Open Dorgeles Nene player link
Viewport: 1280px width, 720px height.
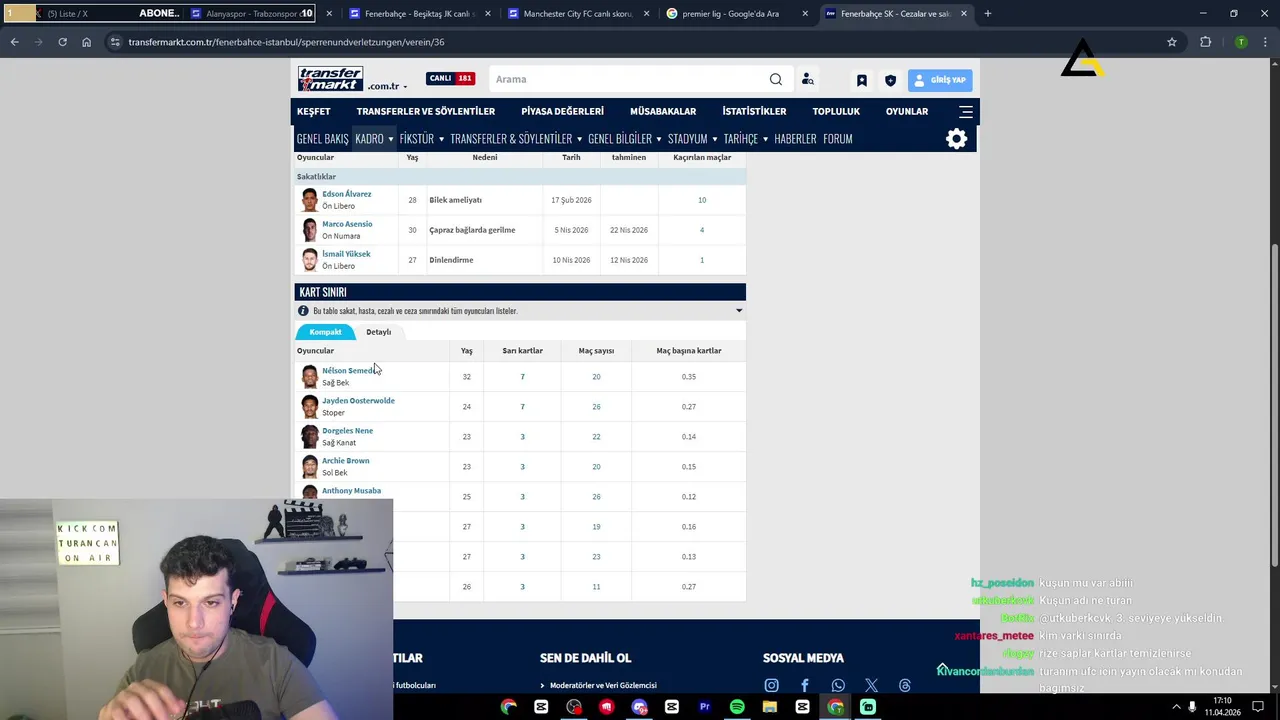pos(347,431)
